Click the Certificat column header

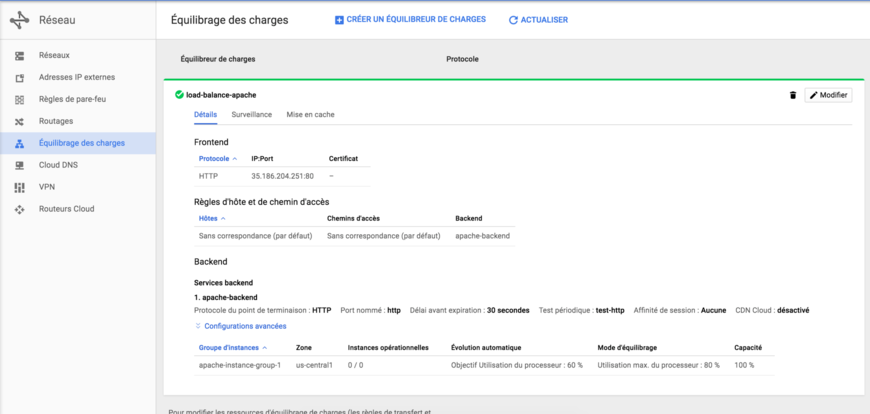click(x=343, y=159)
